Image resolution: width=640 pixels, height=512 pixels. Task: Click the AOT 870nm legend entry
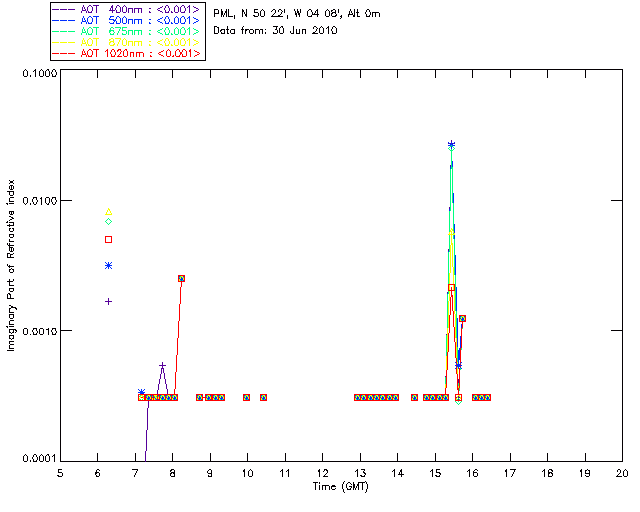tap(126, 42)
